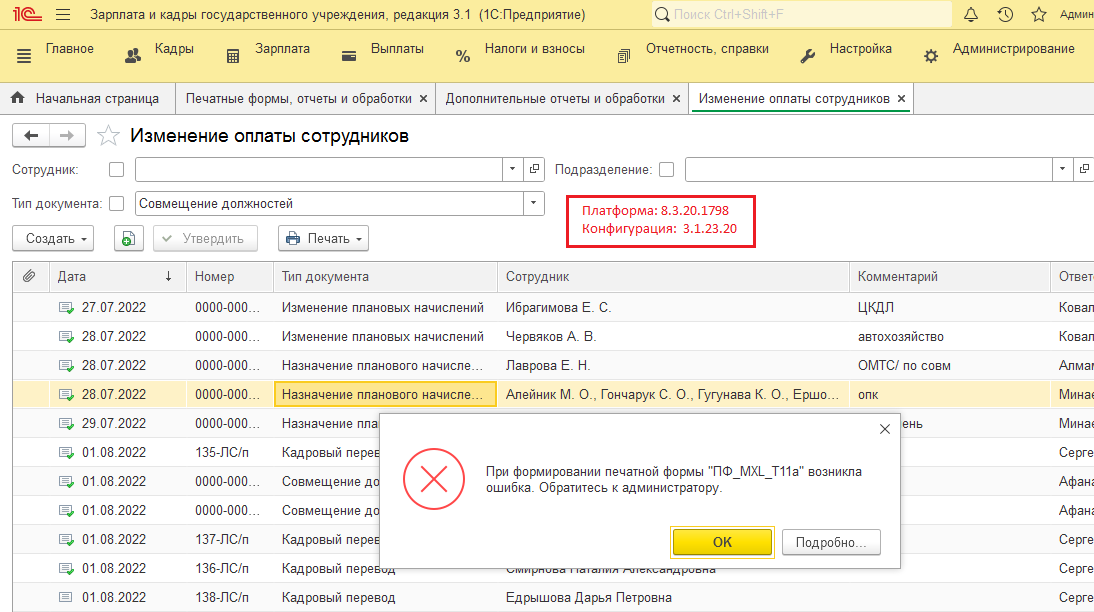Click the Выплаты card icon
Image resolution: width=1094 pixels, height=612 pixels.
349,57
